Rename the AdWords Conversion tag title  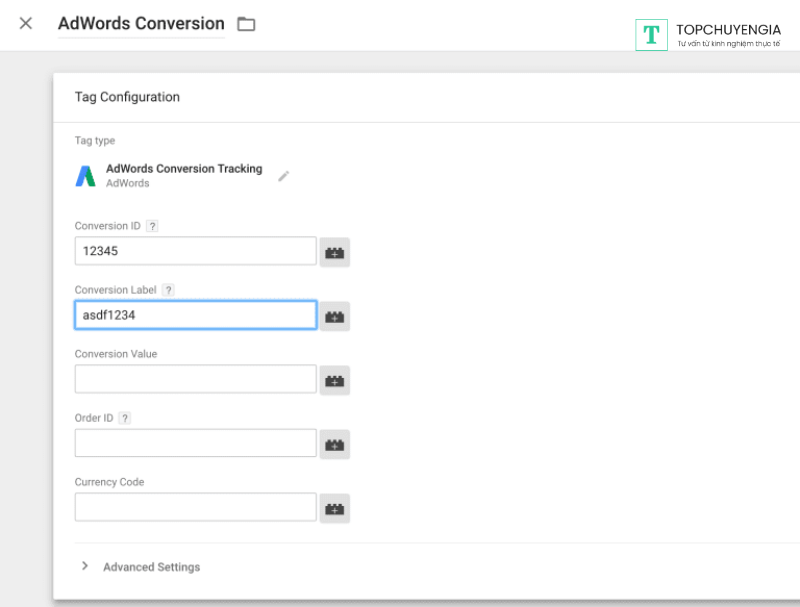click(141, 24)
